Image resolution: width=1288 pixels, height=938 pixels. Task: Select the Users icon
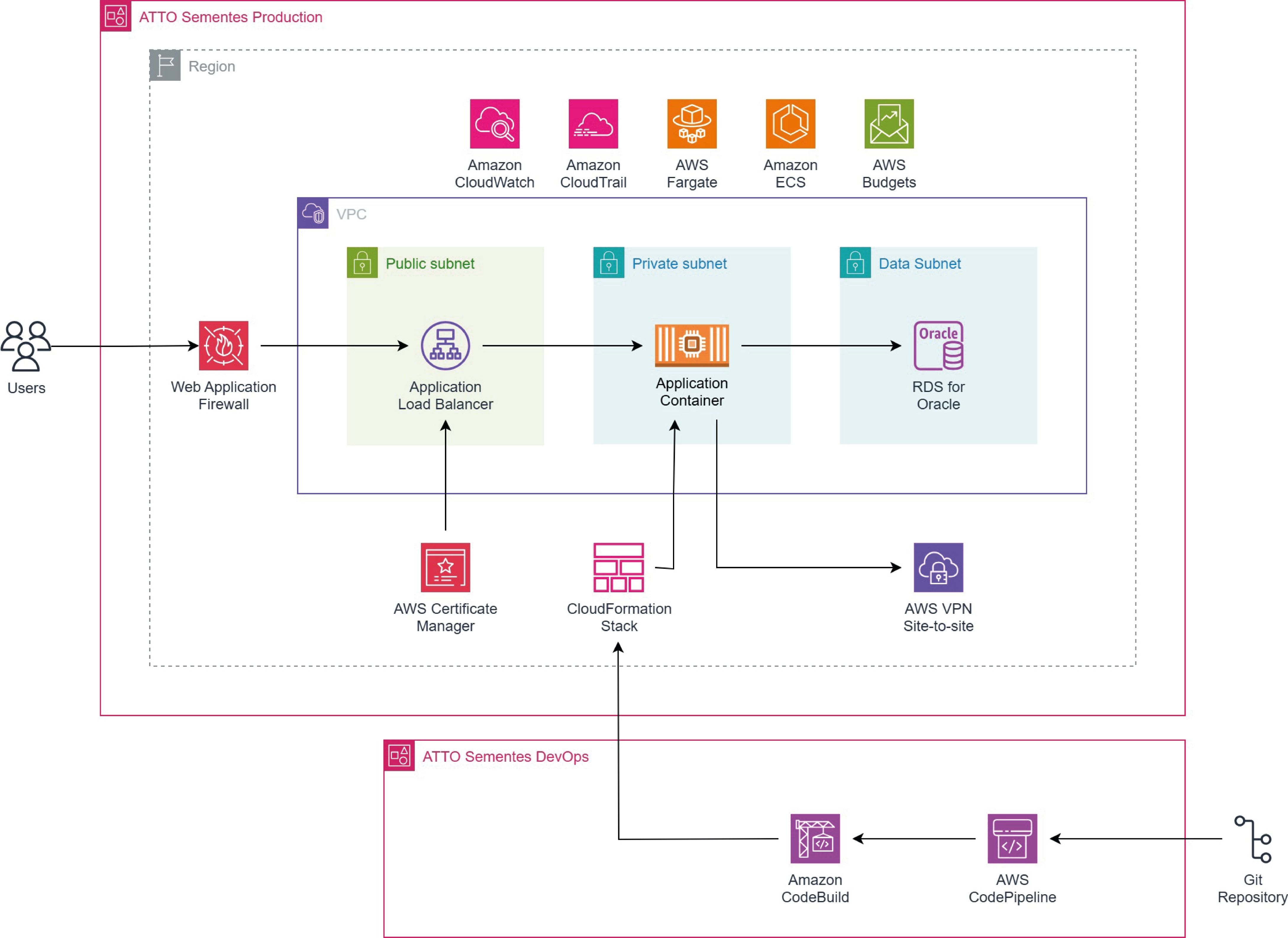point(25,345)
